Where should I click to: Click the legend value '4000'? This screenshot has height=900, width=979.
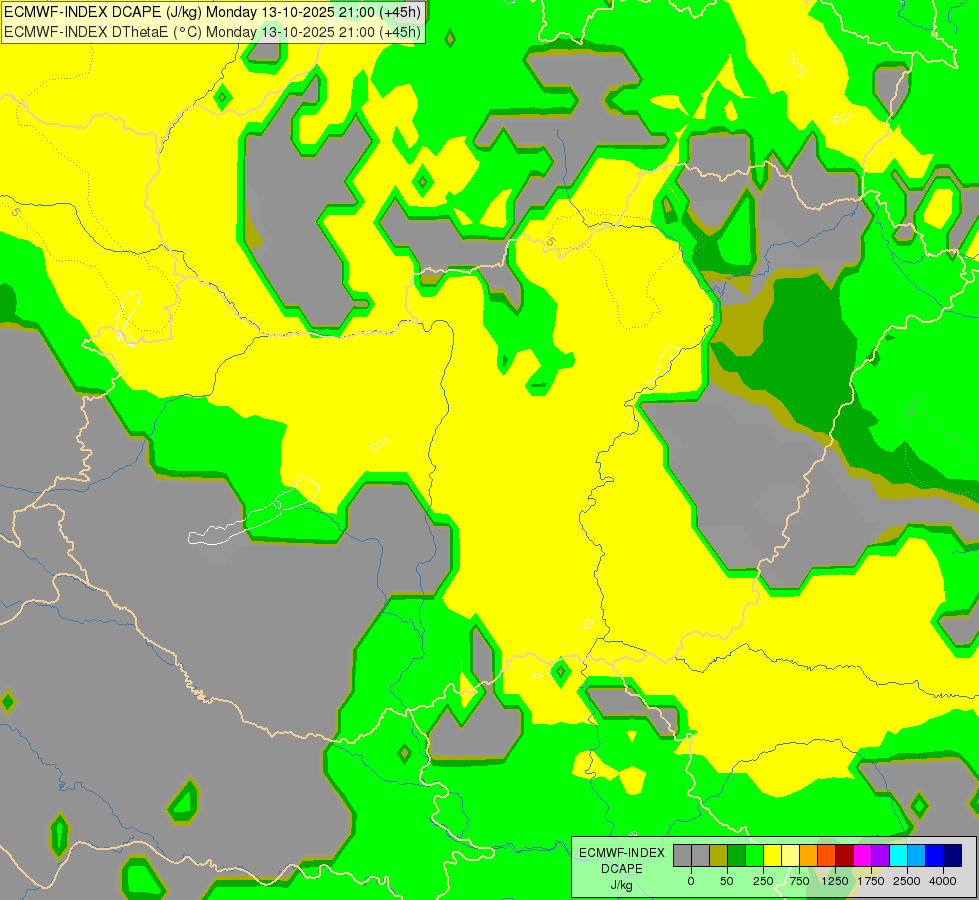pyautogui.click(x=943, y=881)
